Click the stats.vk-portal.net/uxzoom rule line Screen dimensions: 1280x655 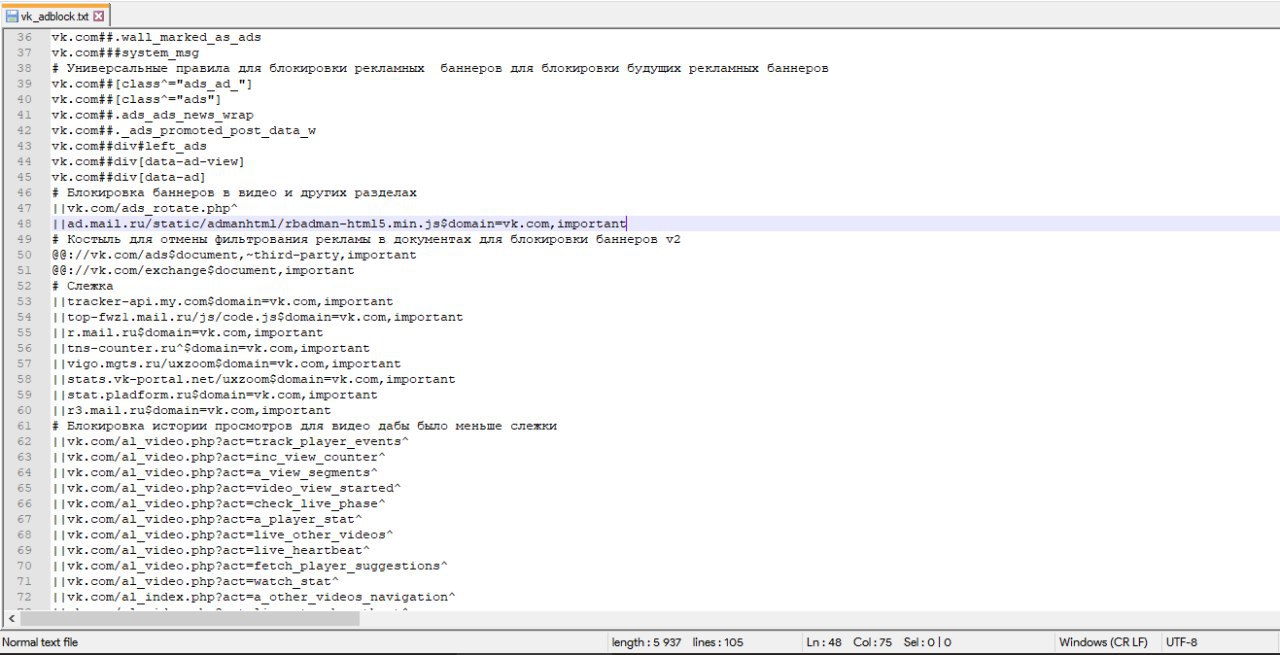[253, 379]
